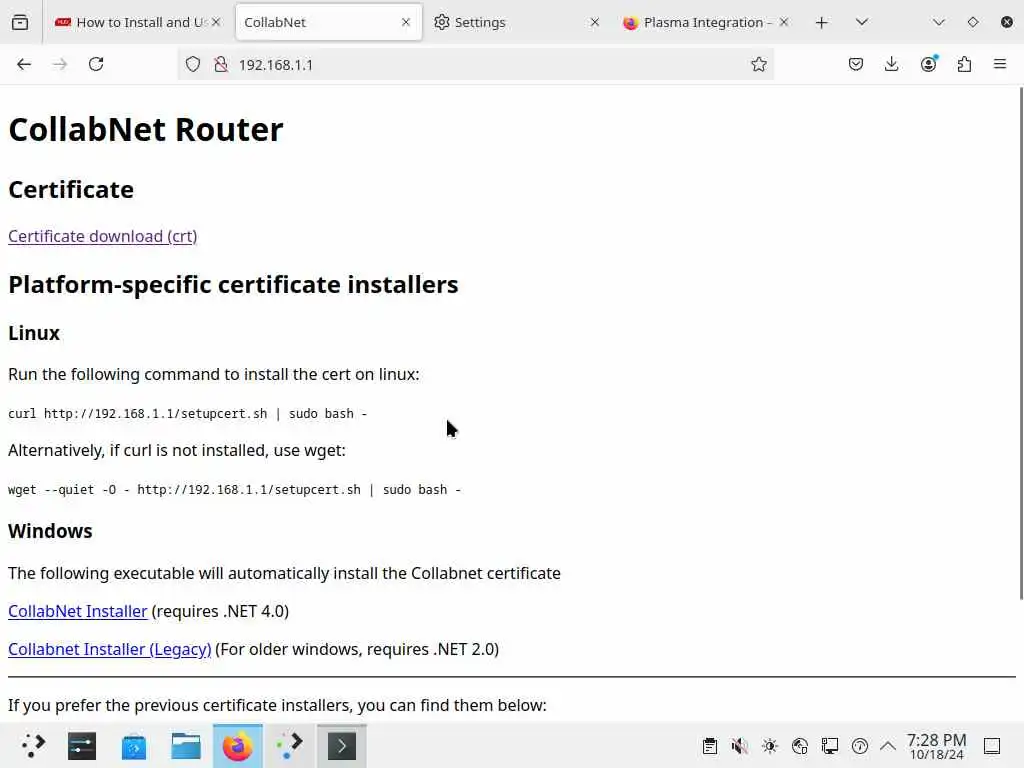This screenshot has height=768, width=1024.
Task: Open System Settings from taskbar
Action: pos(82,745)
